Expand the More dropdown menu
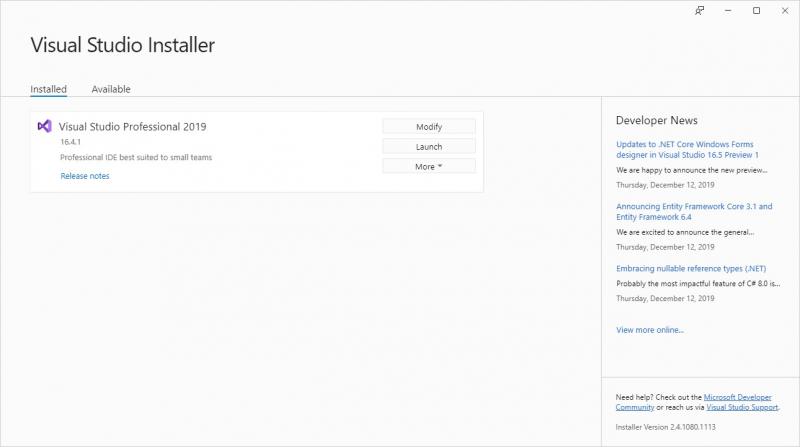The image size is (800, 447). pyautogui.click(x=429, y=166)
